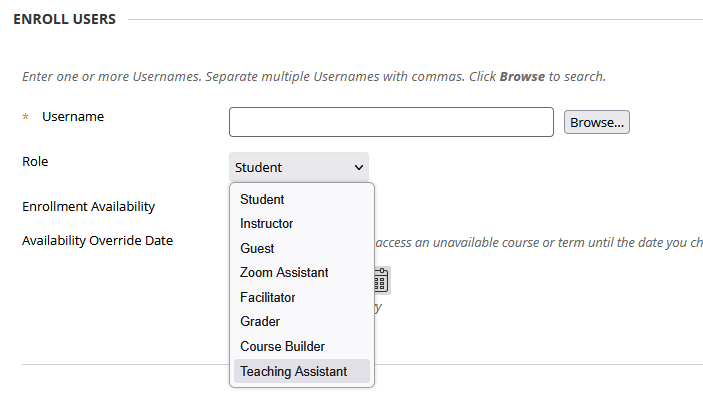Click the Availability Override Date label
The width and height of the screenshot is (703, 410).
(x=97, y=240)
